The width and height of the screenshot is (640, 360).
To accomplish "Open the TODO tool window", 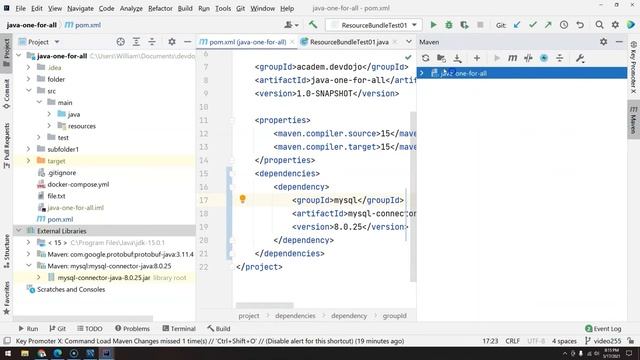I will click(x=90, y=328).
